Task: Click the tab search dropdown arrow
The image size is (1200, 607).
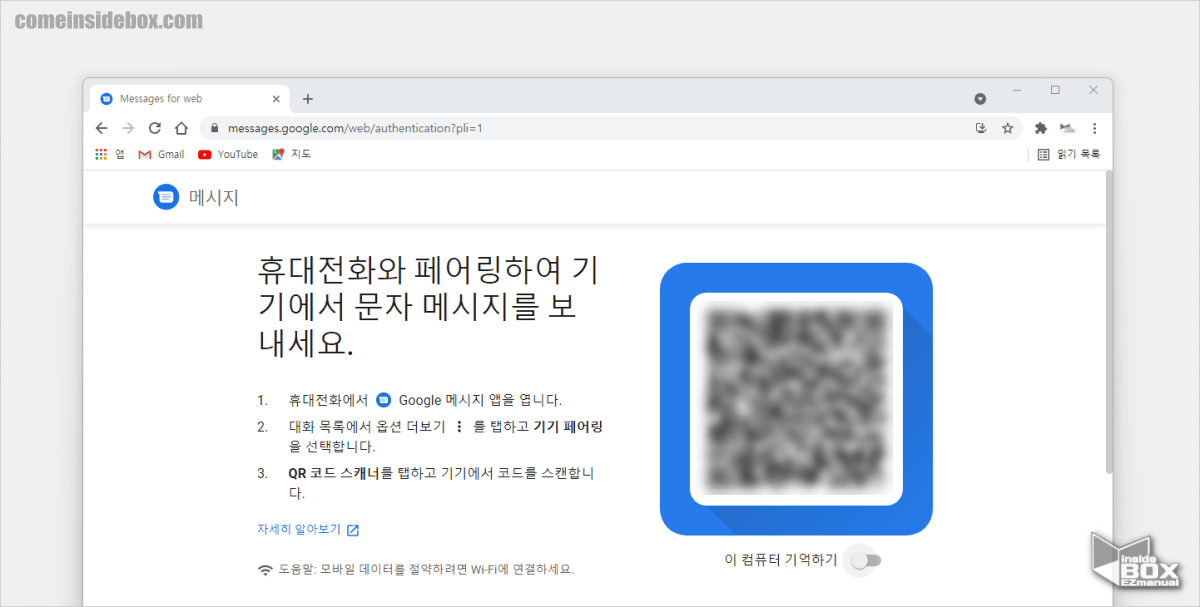Action: tap(980, 99)
